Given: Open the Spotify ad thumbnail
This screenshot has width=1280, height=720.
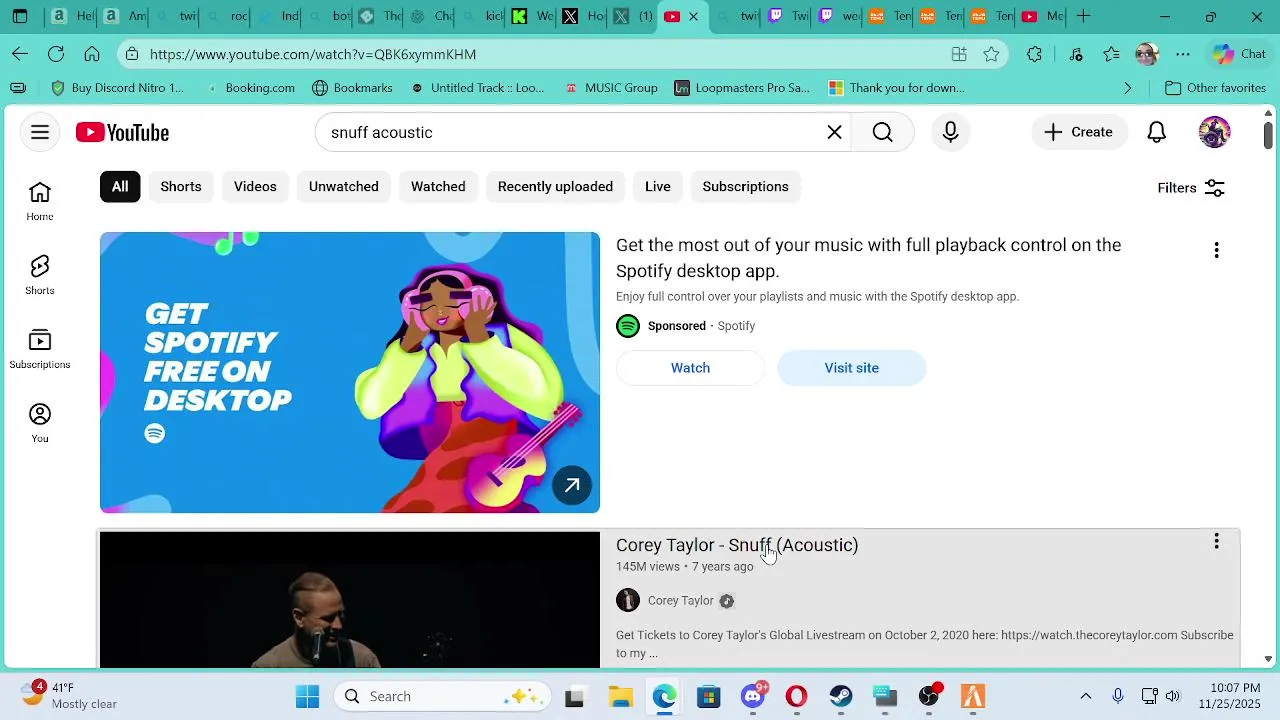Looking at the screenshot, I should click(350, 372).
